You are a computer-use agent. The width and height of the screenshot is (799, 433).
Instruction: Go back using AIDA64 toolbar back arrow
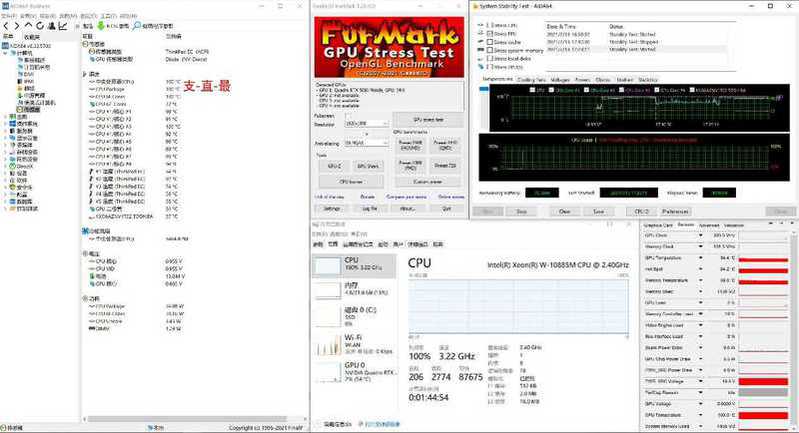[6, 25]
